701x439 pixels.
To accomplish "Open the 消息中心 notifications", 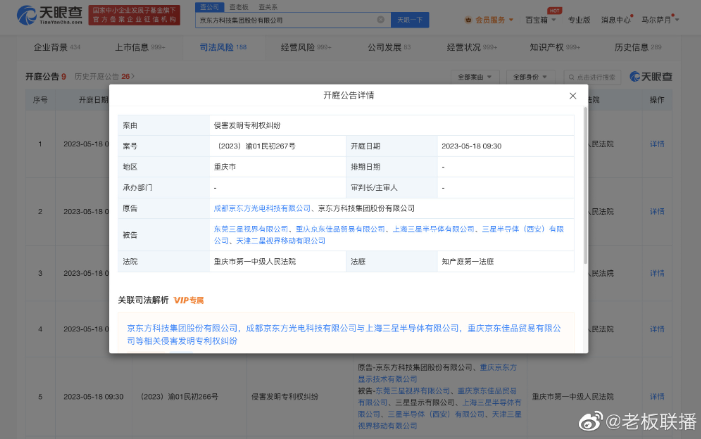I will [x=616, y=20].
